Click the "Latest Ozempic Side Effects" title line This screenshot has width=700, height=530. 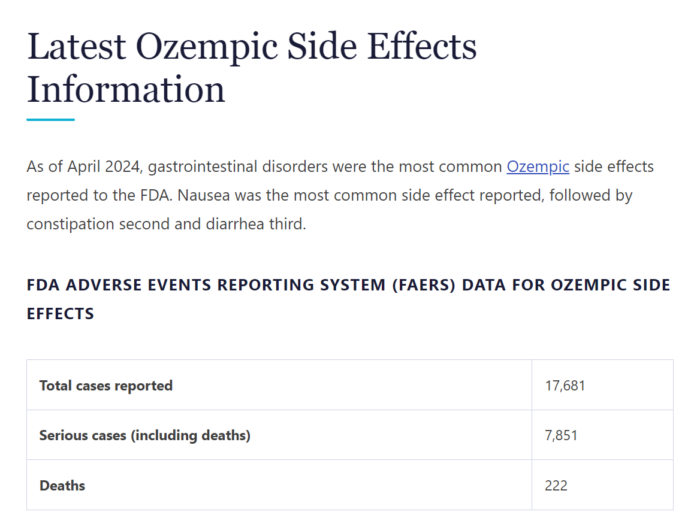tap(251, 46)
